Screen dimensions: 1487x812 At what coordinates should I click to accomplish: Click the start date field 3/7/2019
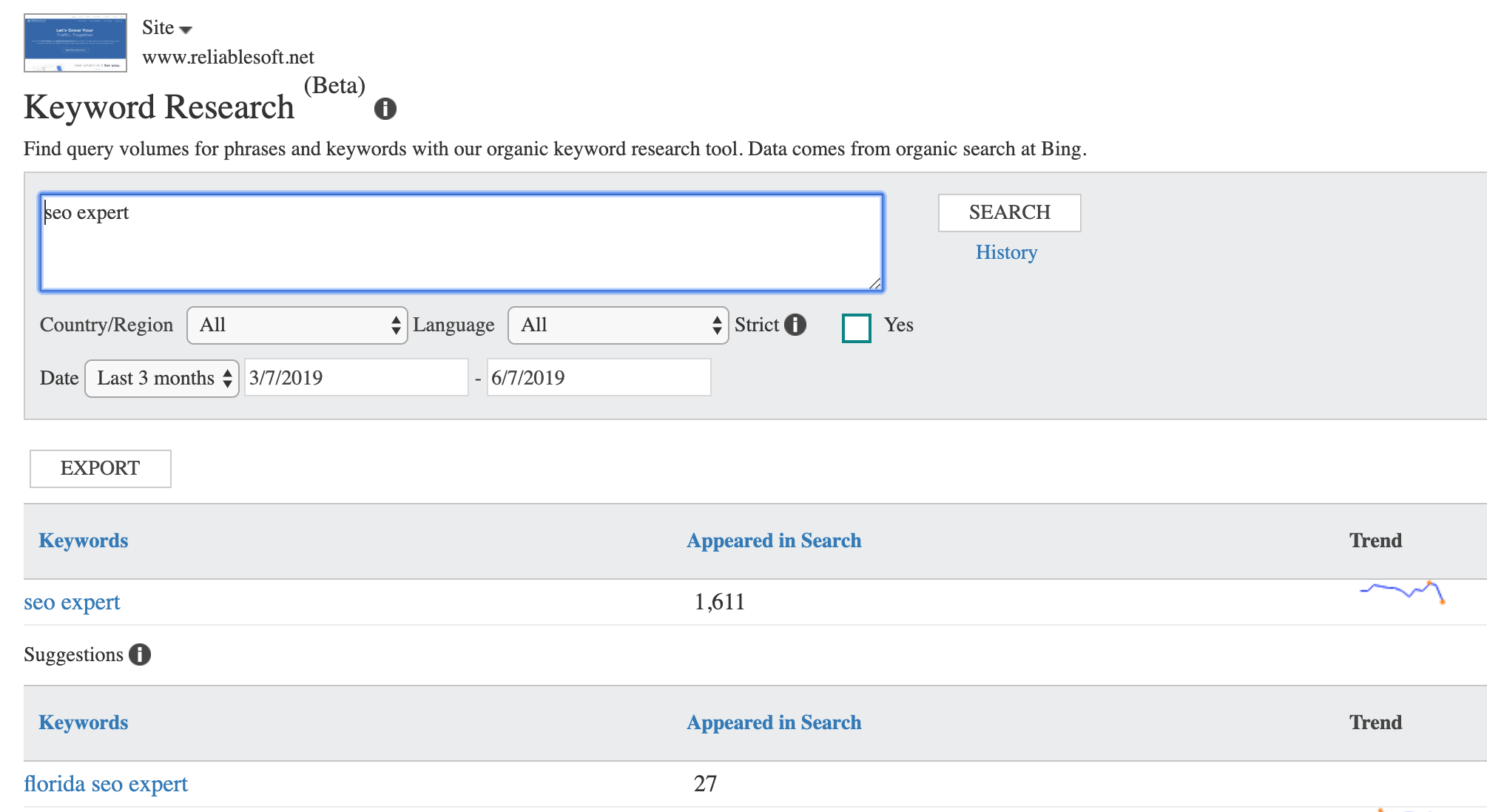click(x=356, y=378)
